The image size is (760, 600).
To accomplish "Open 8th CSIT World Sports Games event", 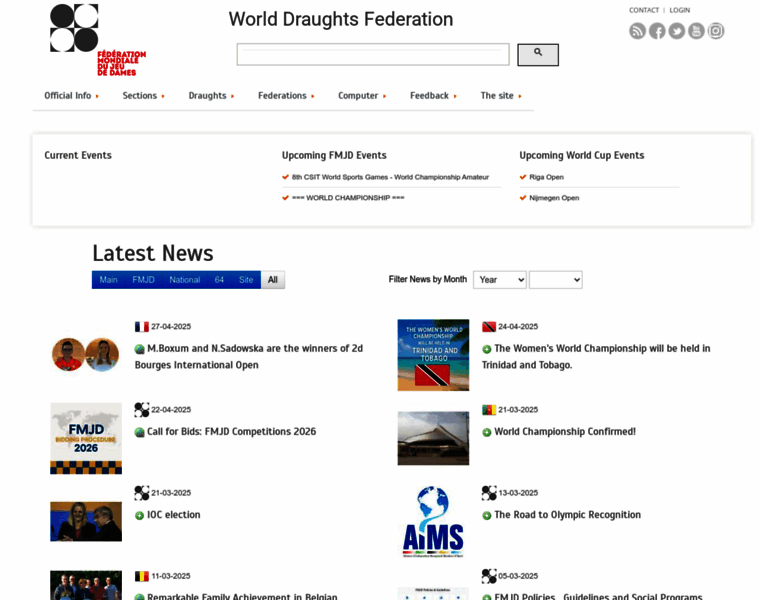I will tap(390, 177).
